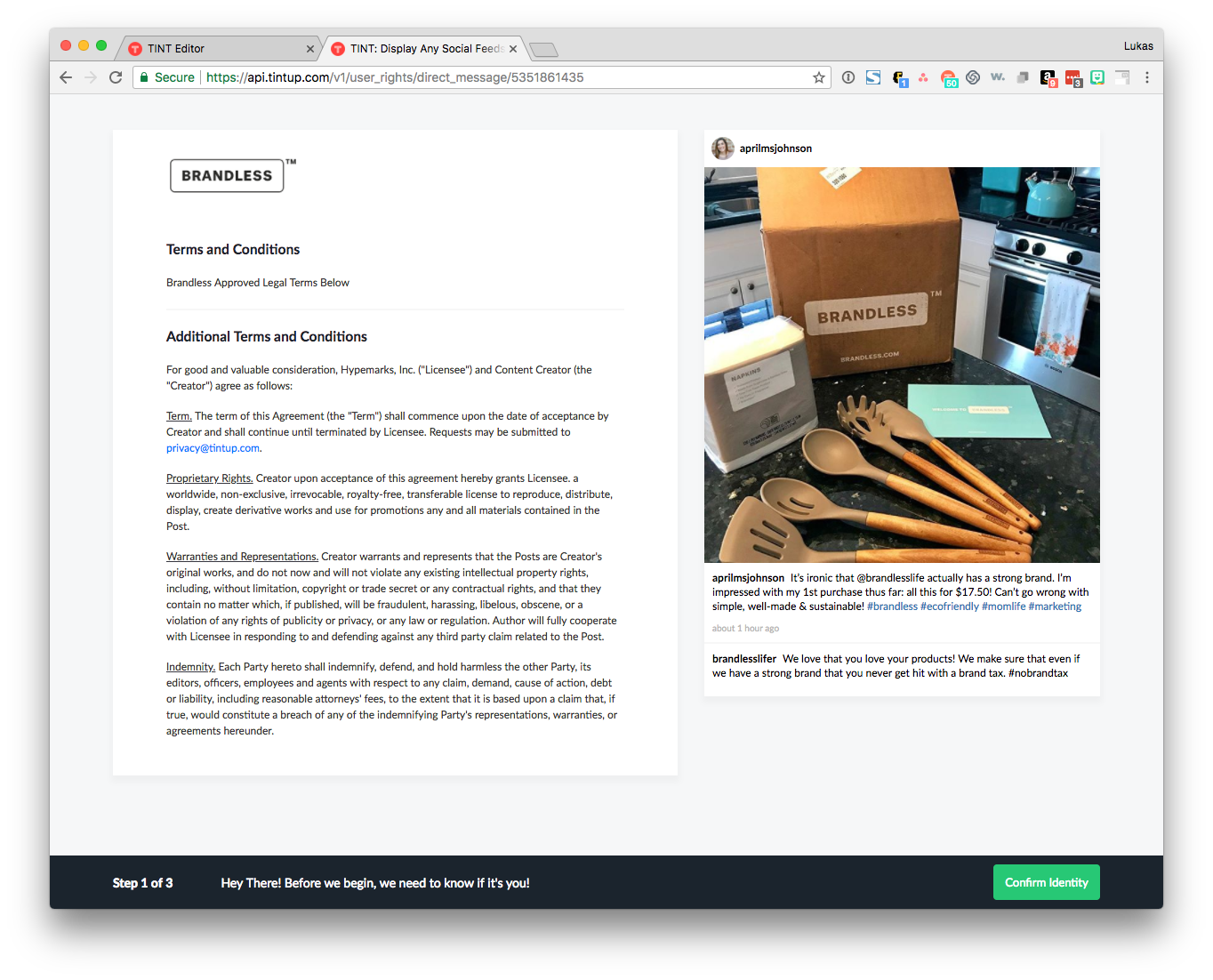Click the Lukas profile button

click(x=1138, y=46)
